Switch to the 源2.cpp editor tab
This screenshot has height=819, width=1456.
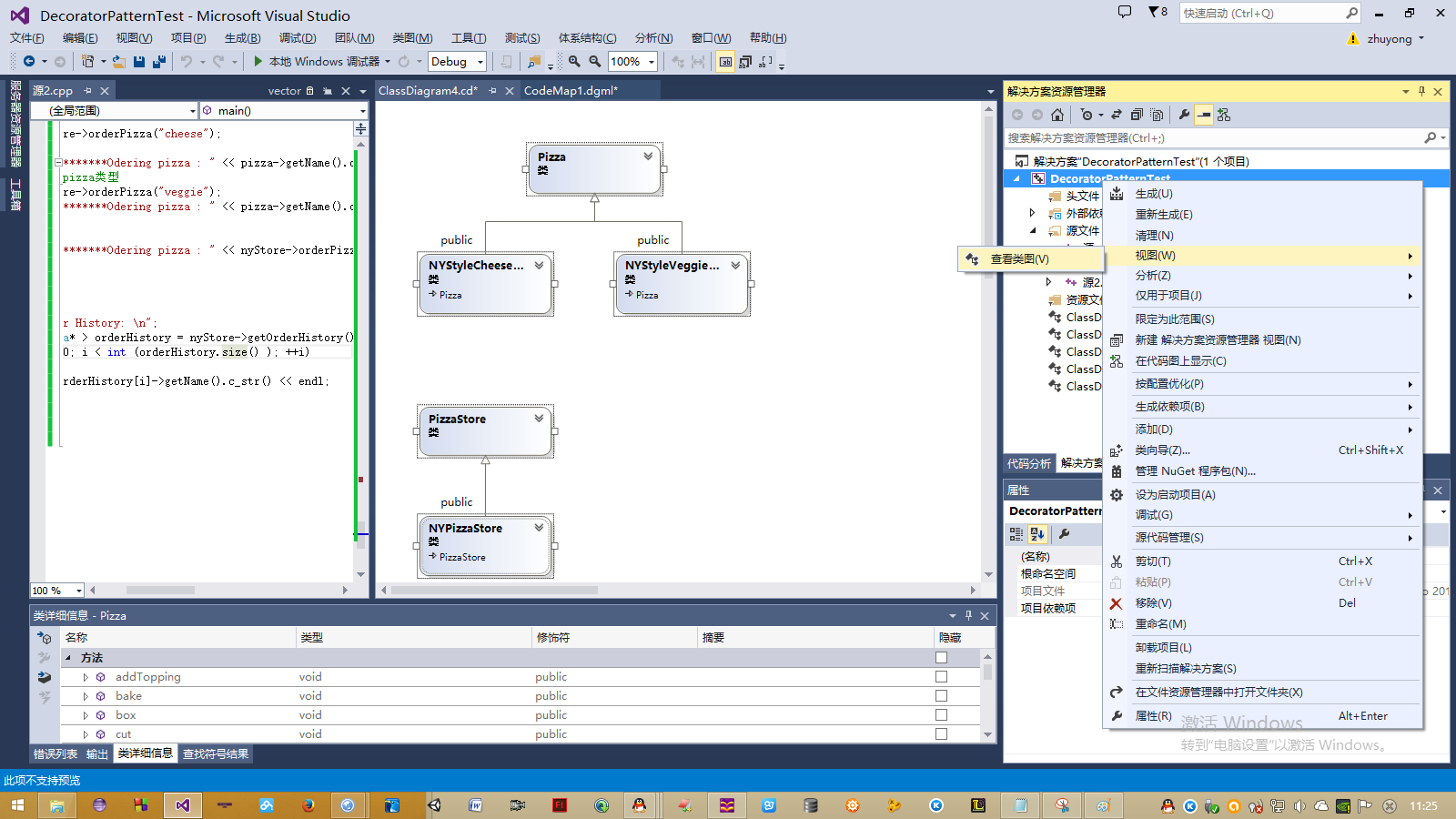pyautogui.click(x=53, y=90)
